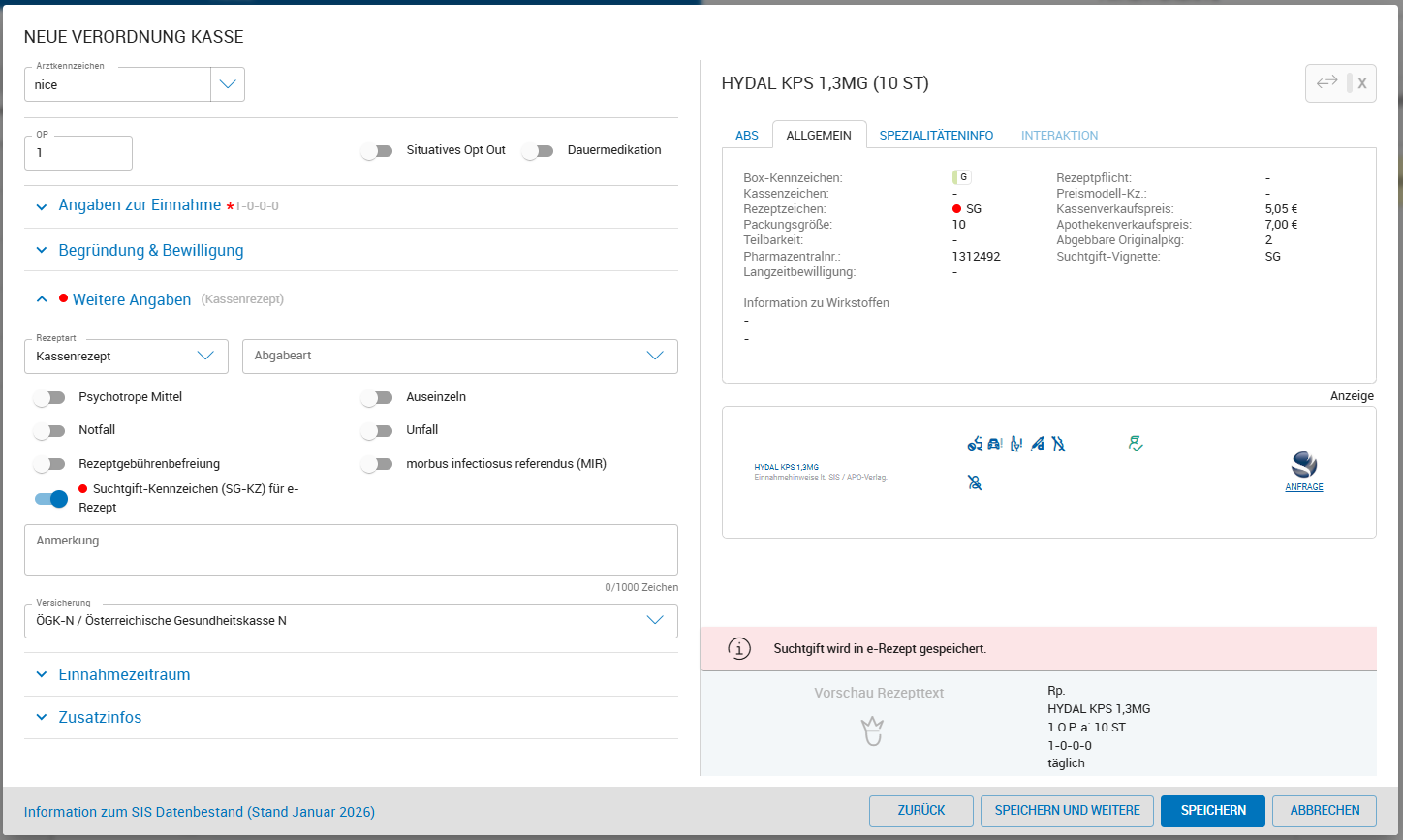Screen dimensions: 1403x840
Task: Click the crossed-out icon in second warning row
Action: pyautogui.click(x=975, y=482)
